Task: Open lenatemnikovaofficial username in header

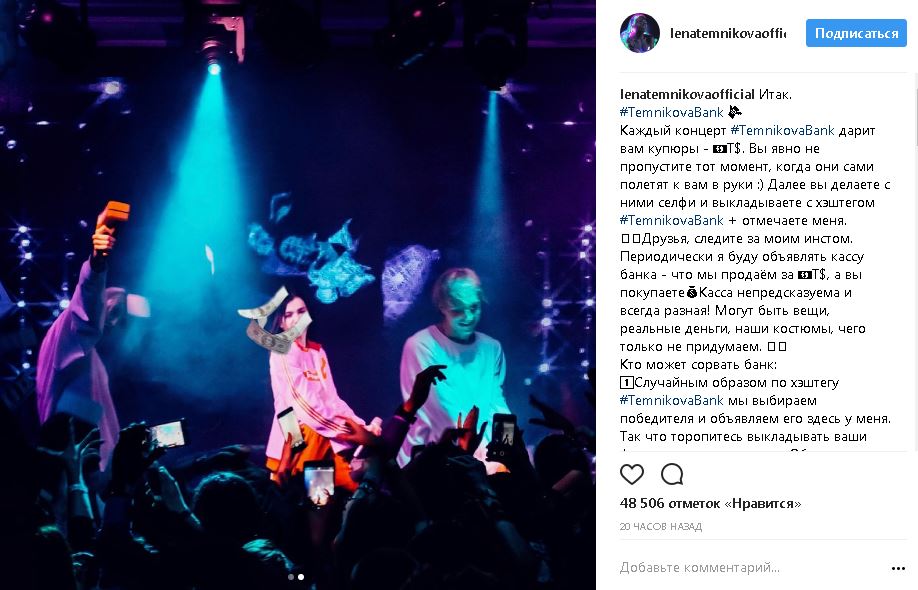Action: tap(728, 33)
